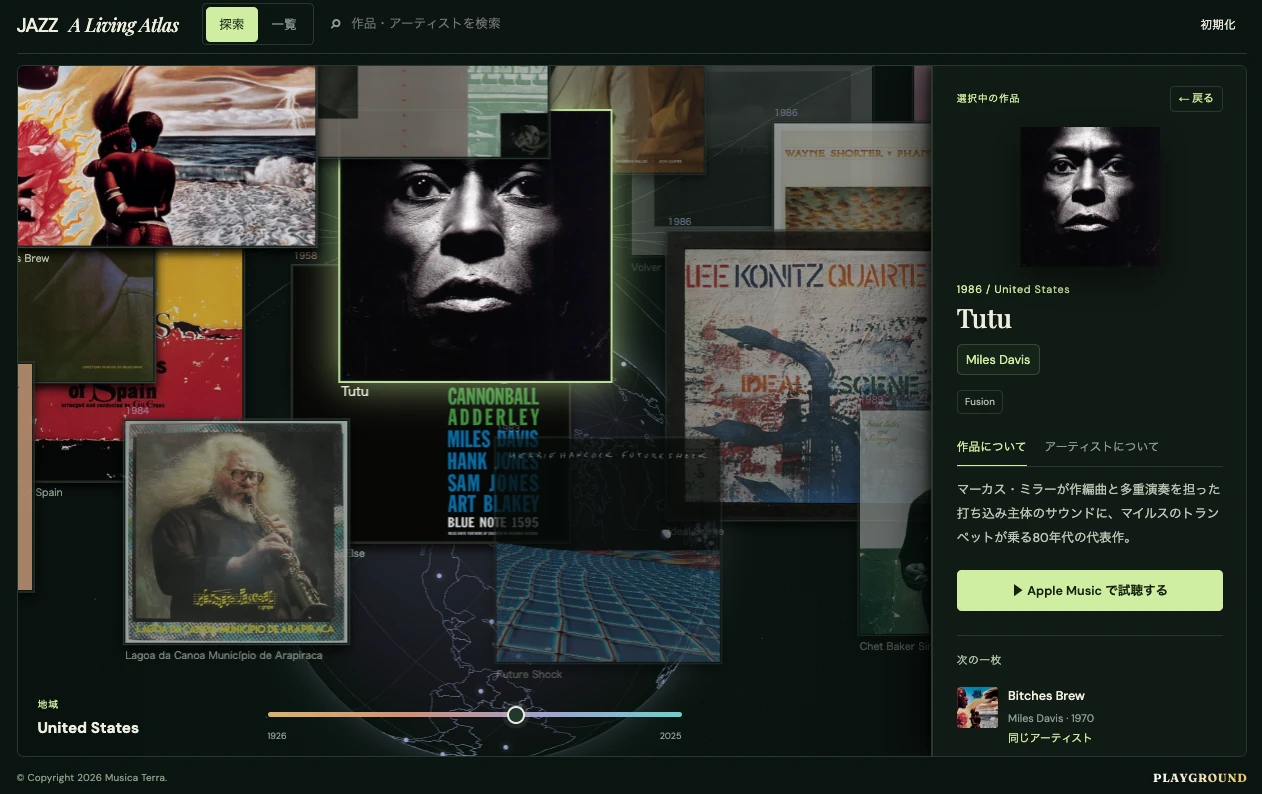Click the 初期化 reset button

[1217, 25]
